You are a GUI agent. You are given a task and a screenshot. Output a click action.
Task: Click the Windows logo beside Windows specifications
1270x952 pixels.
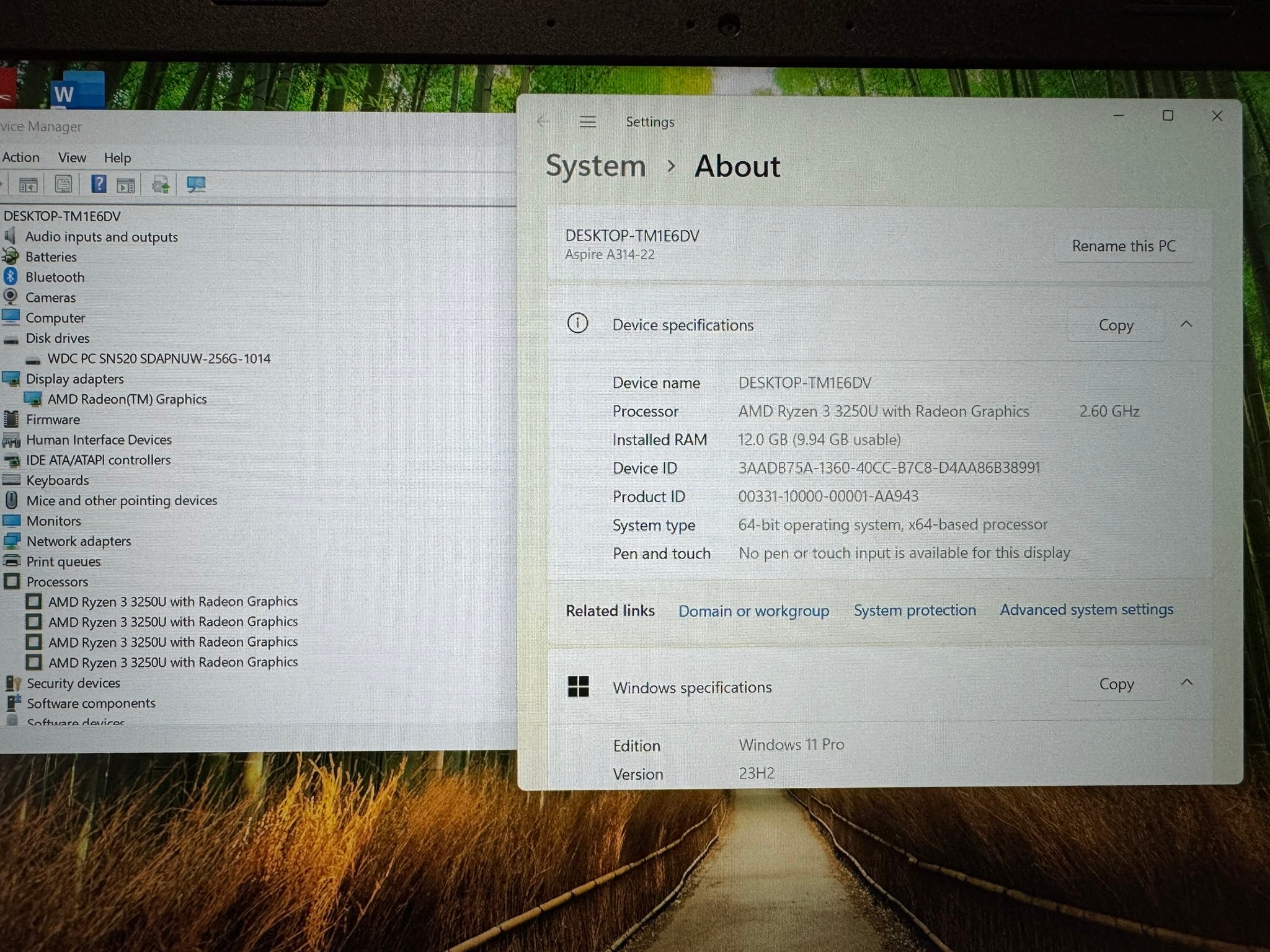[x=578, y=686]
